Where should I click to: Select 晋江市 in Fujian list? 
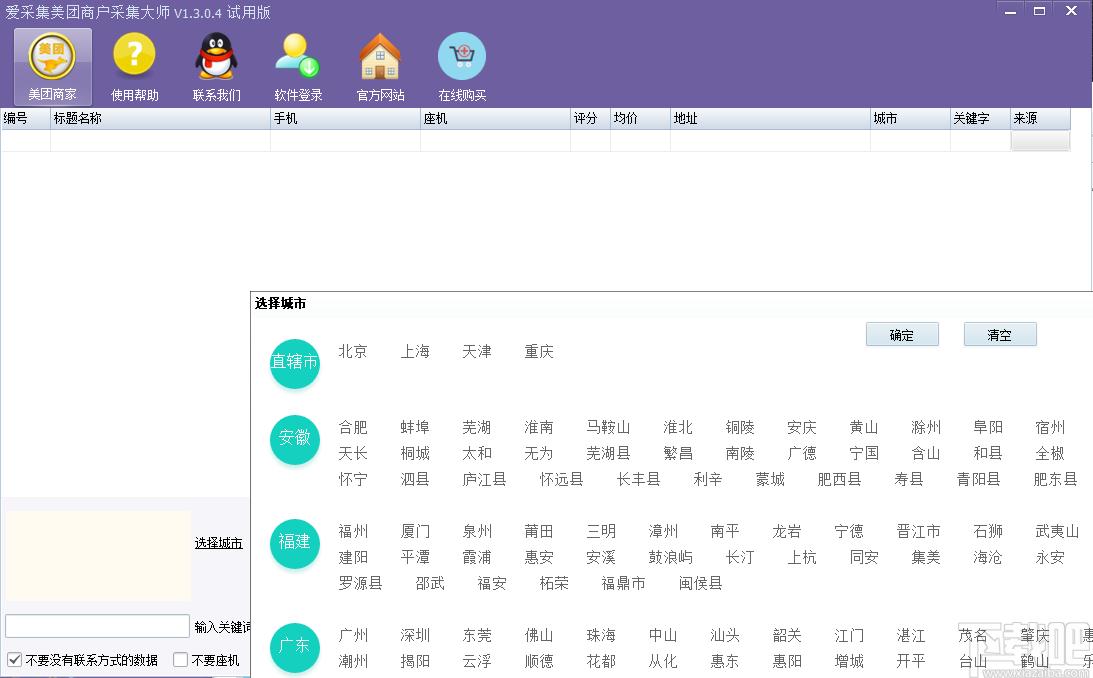[919, 532]
